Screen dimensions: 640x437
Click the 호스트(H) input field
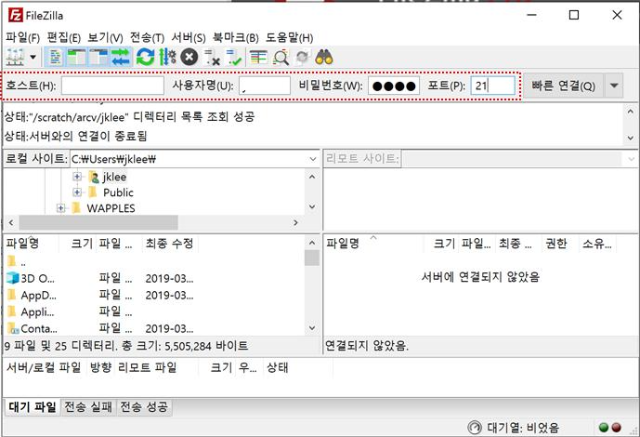tap(113, 86)
